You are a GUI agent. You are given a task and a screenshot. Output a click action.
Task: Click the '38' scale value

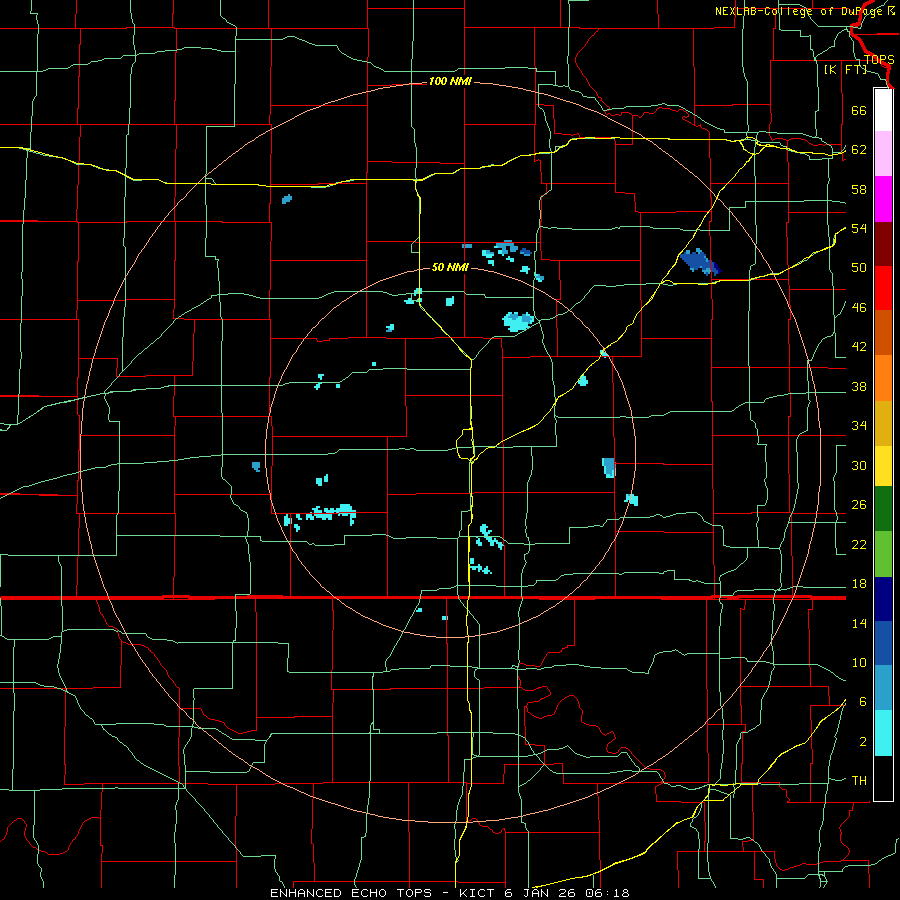pos(859,386)
